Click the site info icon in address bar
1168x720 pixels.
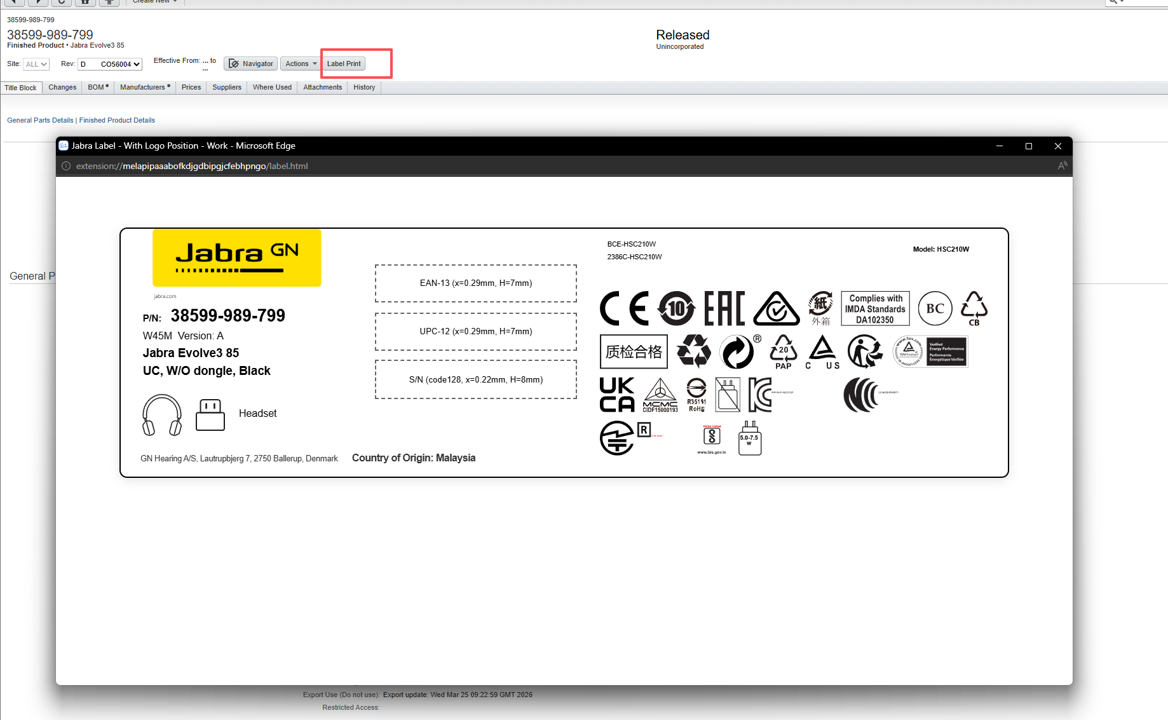[x=66, y=166]
